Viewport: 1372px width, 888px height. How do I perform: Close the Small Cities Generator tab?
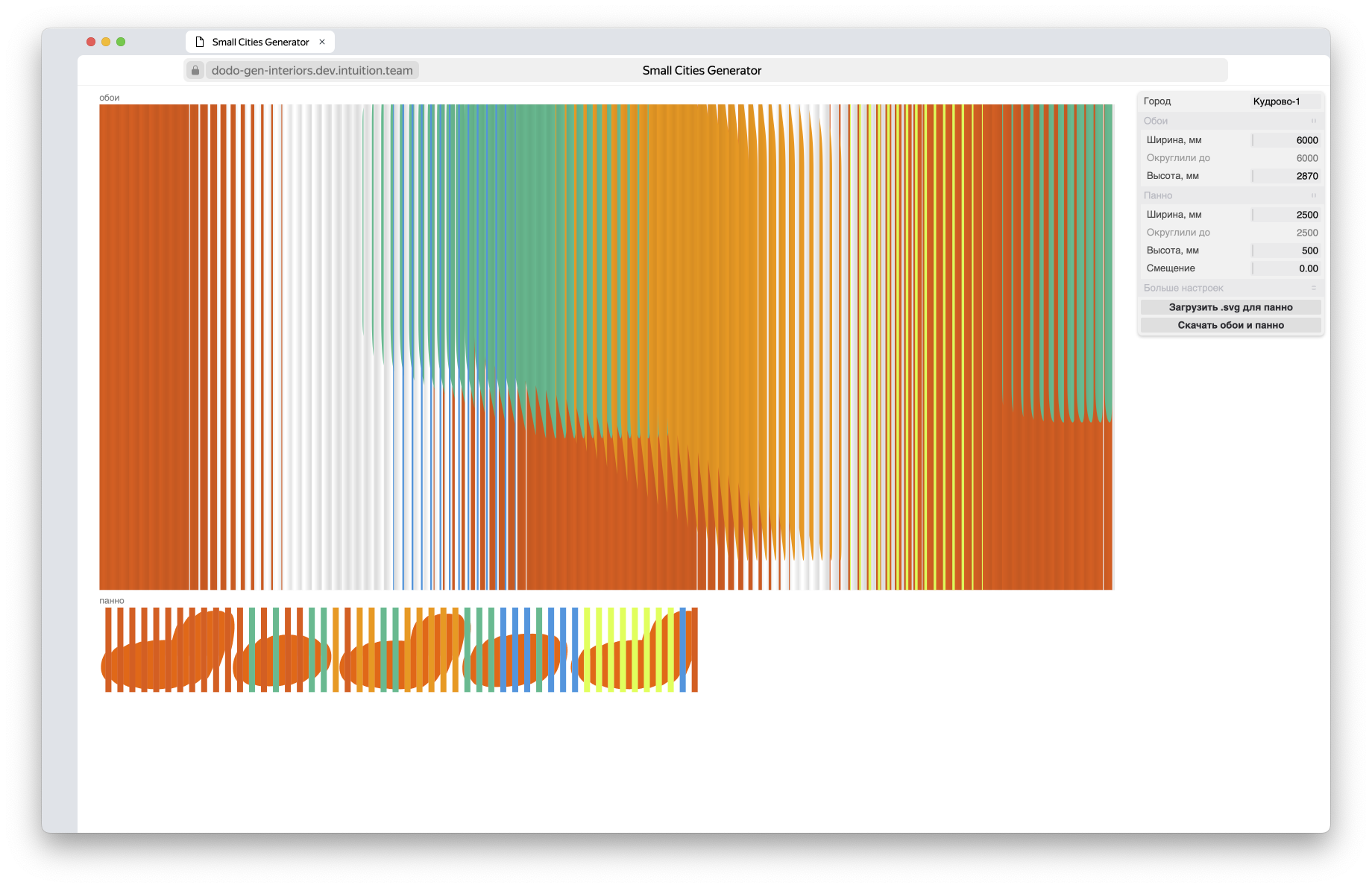[322, 42]
